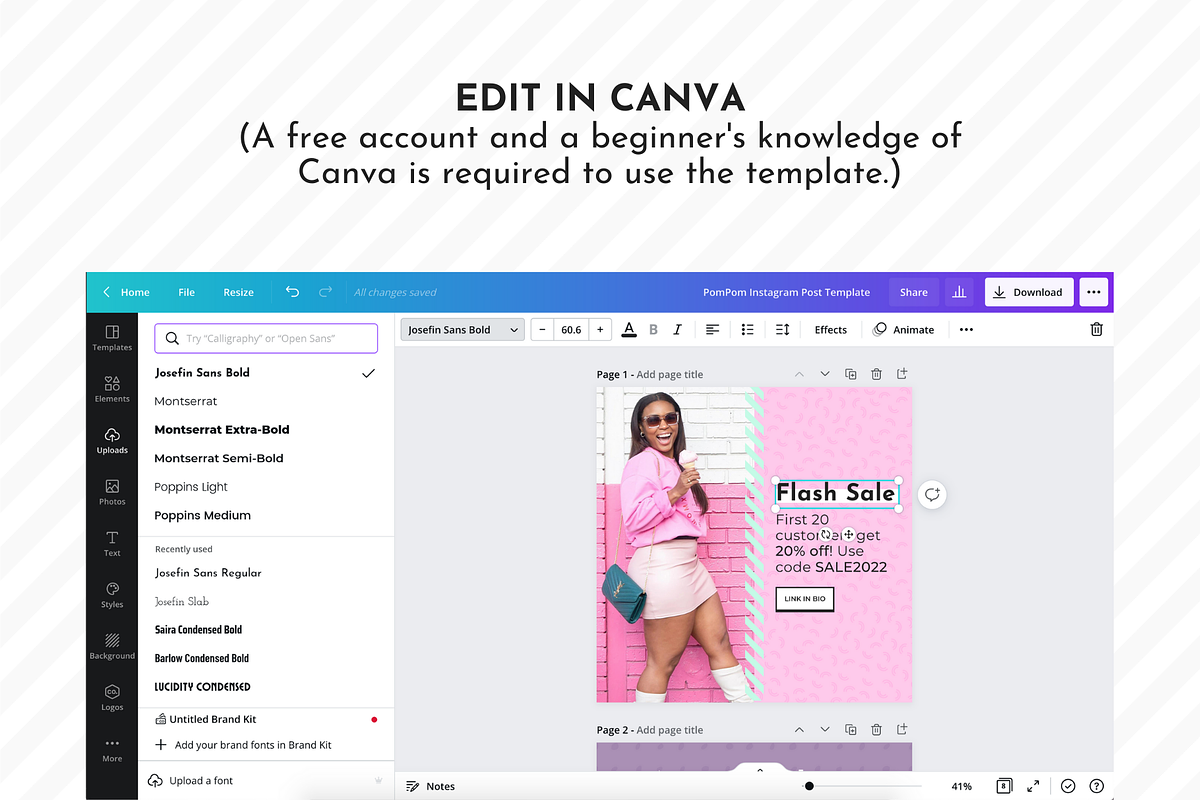Click the font size field 60.6
The height and width of the screenshot is (800, 1200).
pyautogui.click(x=571, y=330)
